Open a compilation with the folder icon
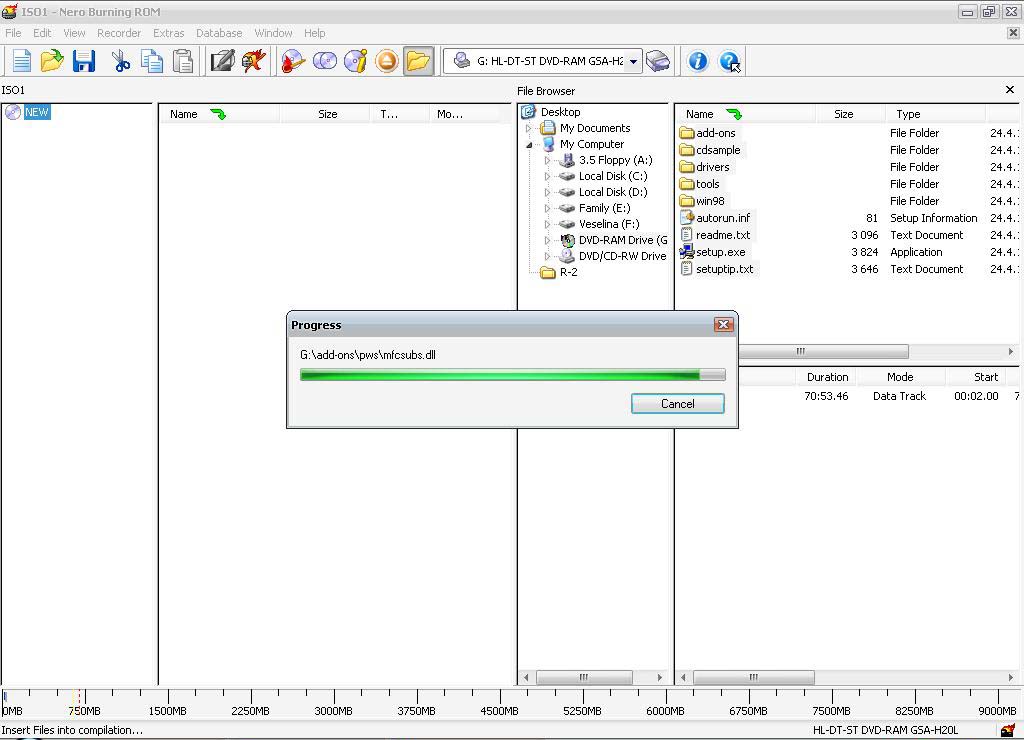This screenshot has height=740, width=1024. [52, 61]
